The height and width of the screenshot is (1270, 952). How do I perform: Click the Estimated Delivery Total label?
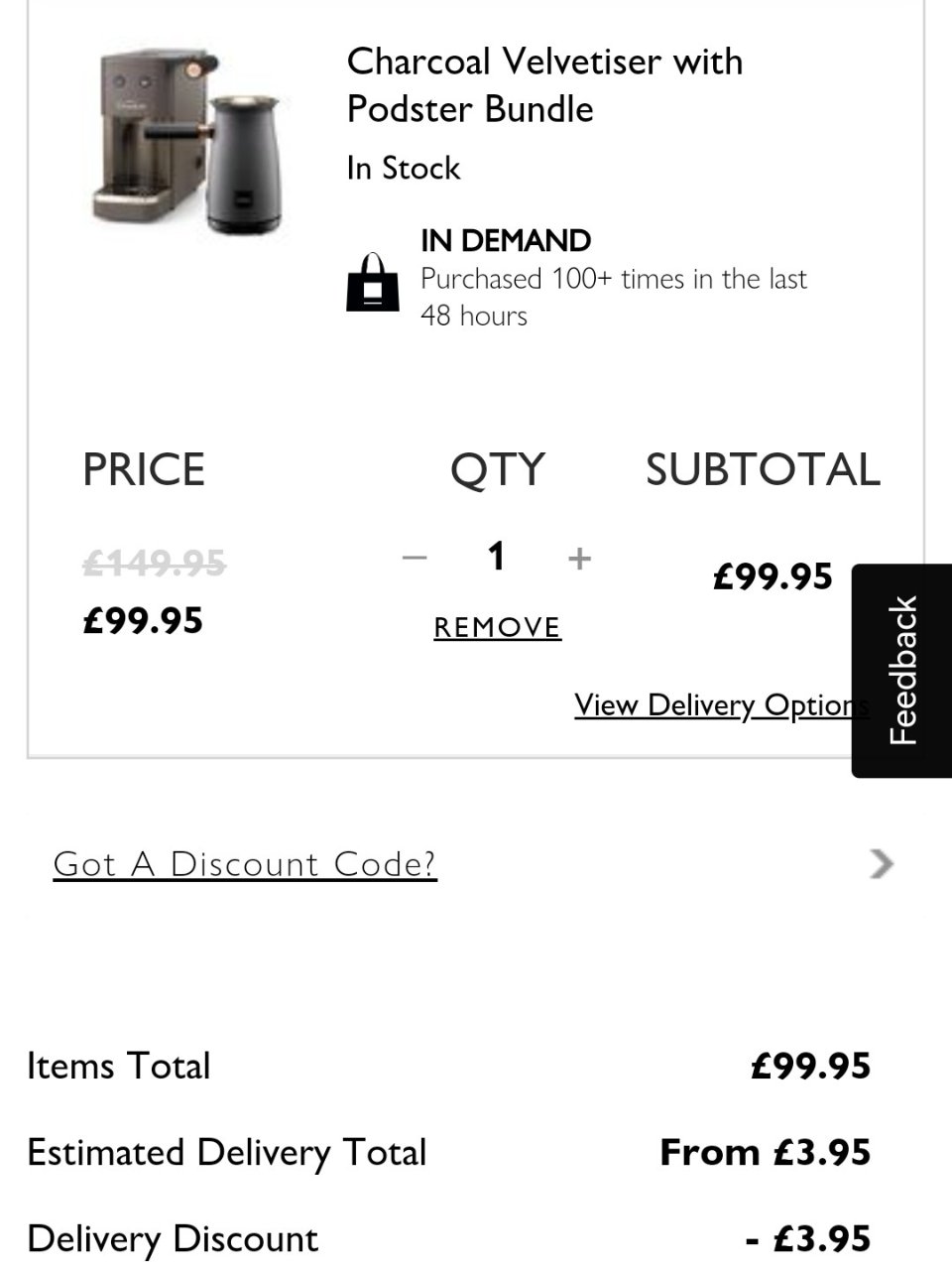click(226, 1152)
